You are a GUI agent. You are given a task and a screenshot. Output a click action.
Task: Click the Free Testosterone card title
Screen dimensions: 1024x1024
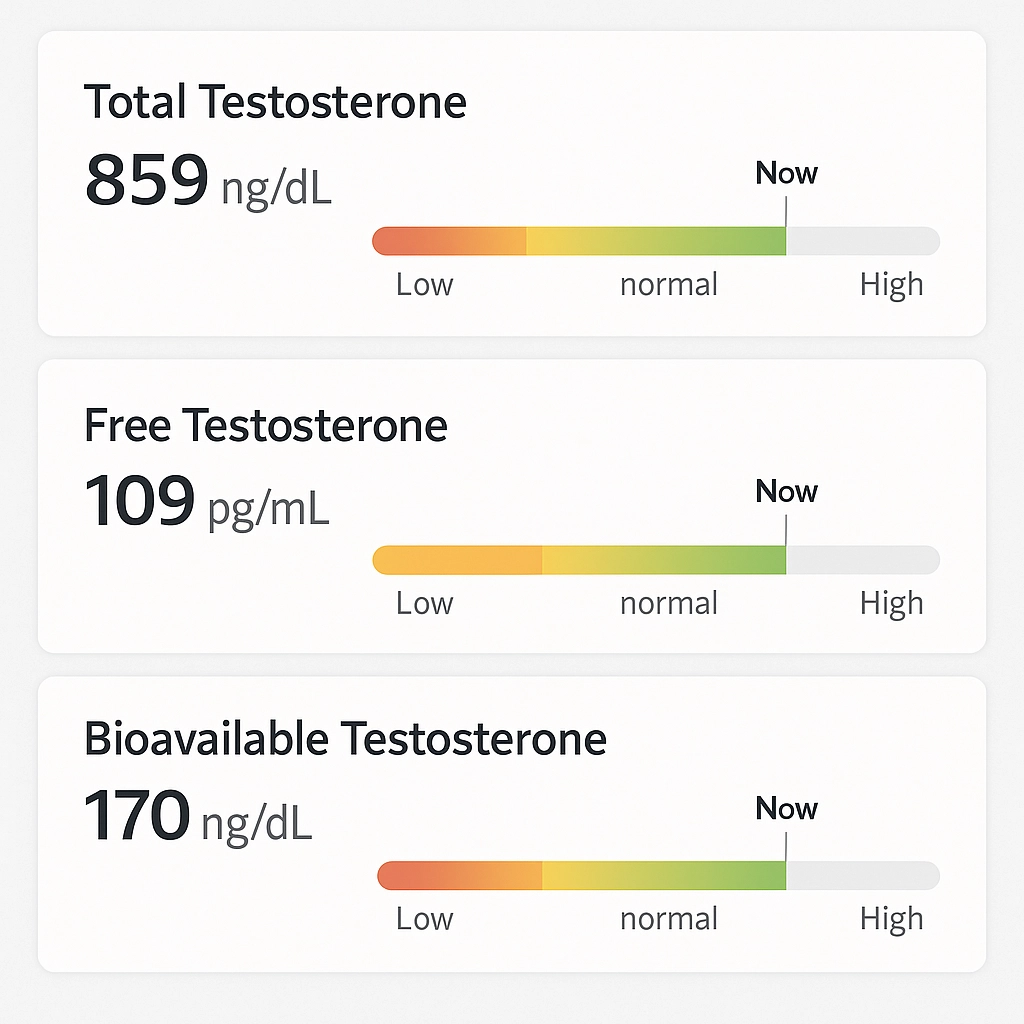coord(266,425)
